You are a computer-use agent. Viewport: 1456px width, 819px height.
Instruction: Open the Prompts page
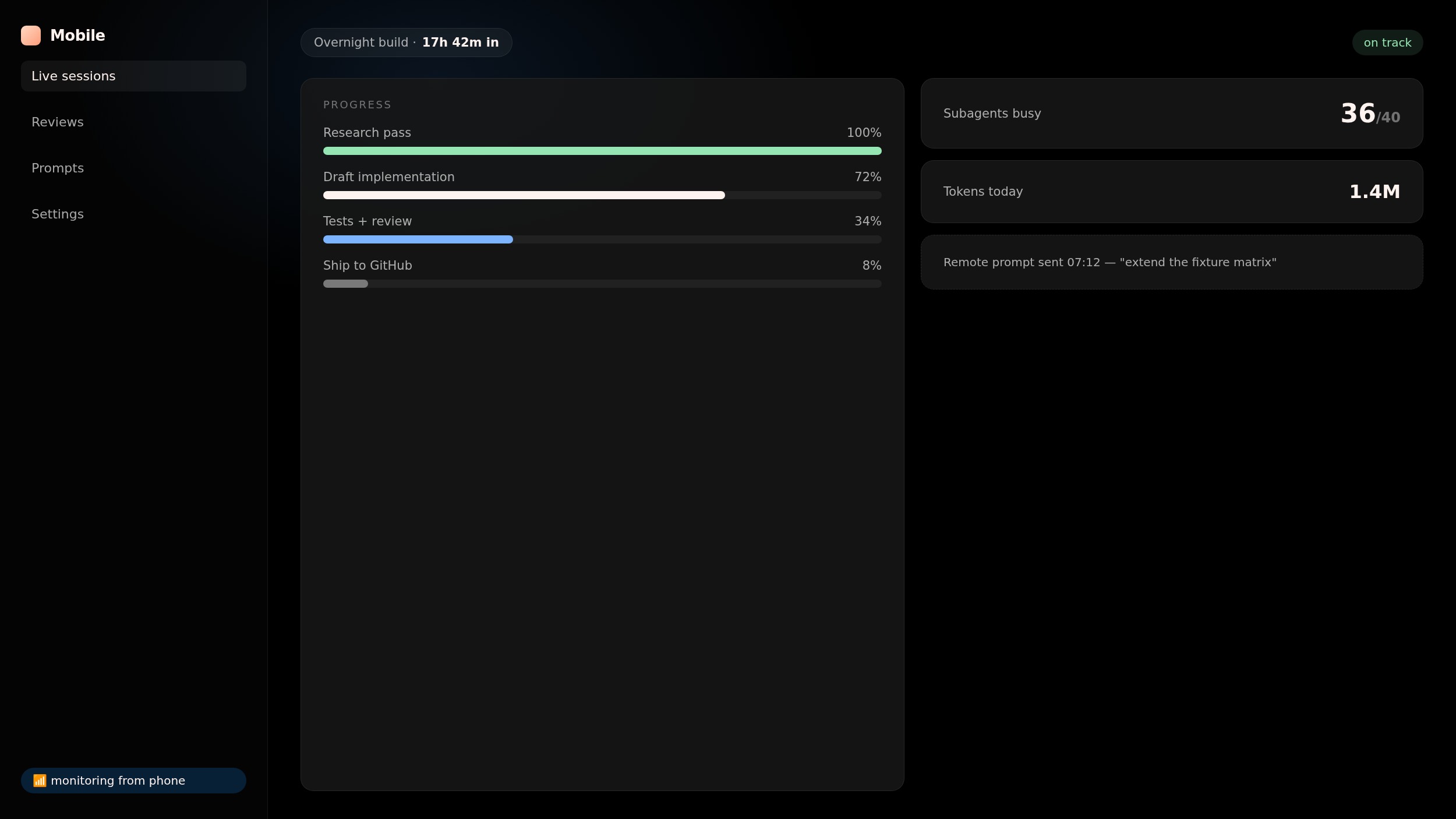coord(133,168)
